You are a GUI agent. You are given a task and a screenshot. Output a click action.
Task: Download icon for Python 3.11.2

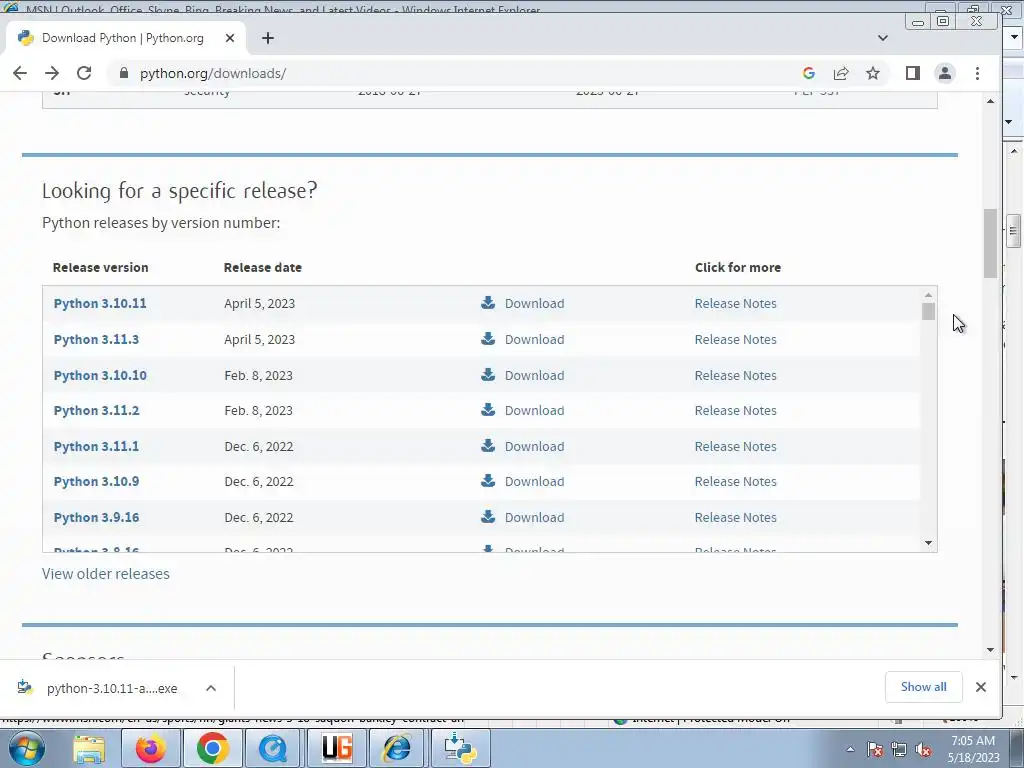click(488, 409)
